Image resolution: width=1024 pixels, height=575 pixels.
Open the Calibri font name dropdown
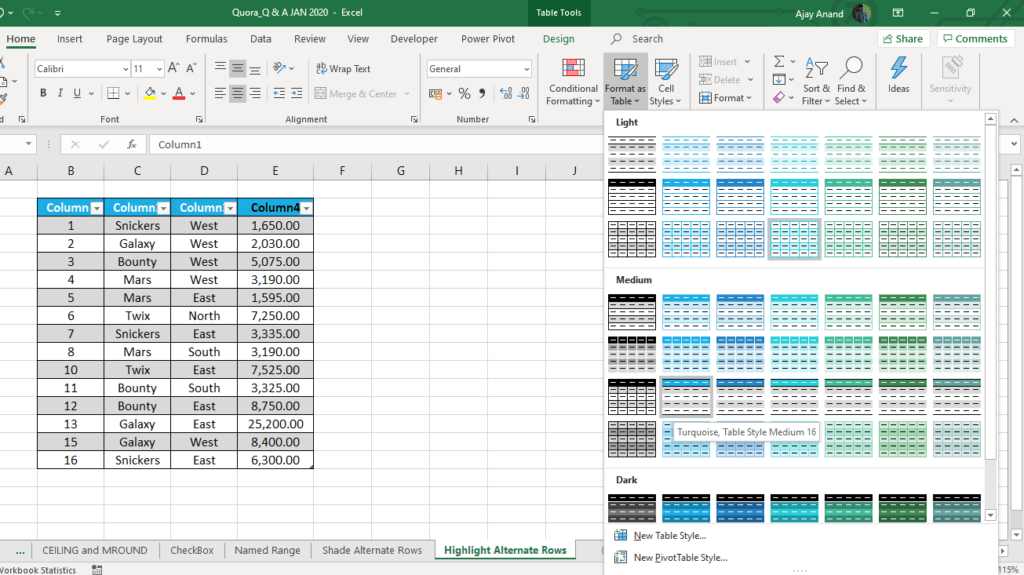[125, 69]
